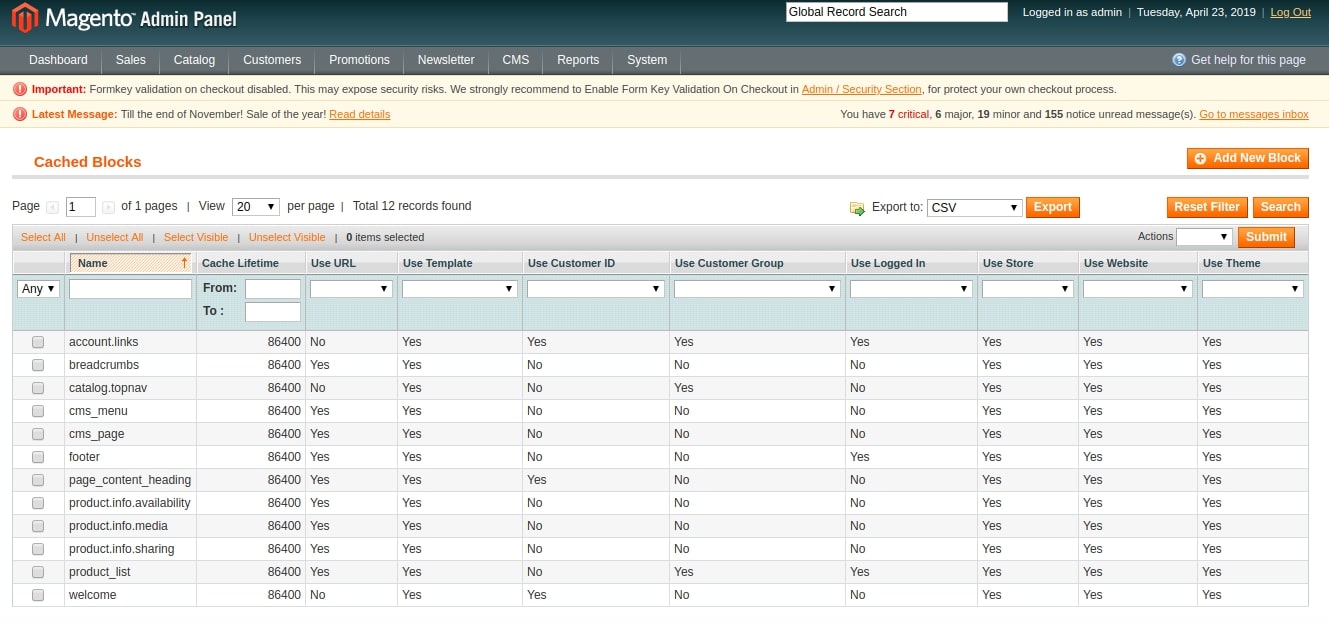Open the Export to CSV dropdown

click(974, 208)
